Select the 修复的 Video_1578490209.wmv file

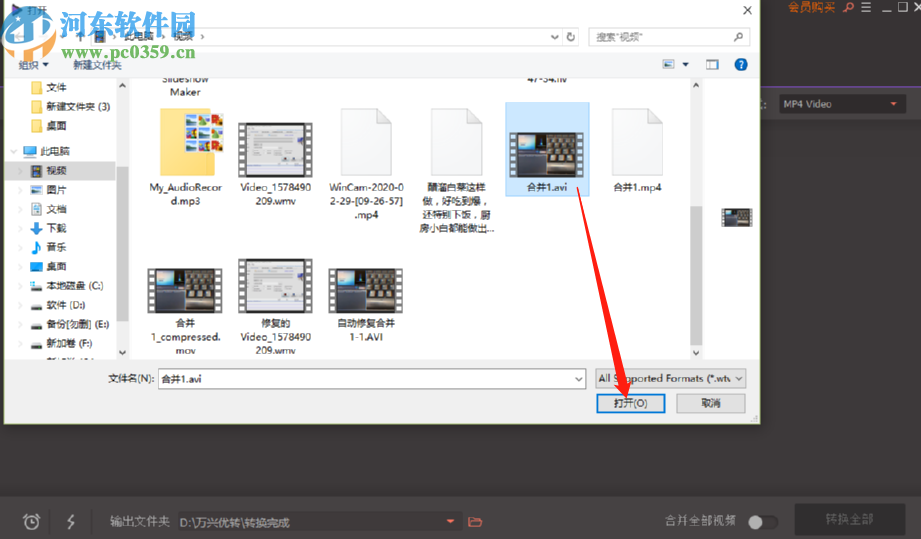tap(275, 306)
